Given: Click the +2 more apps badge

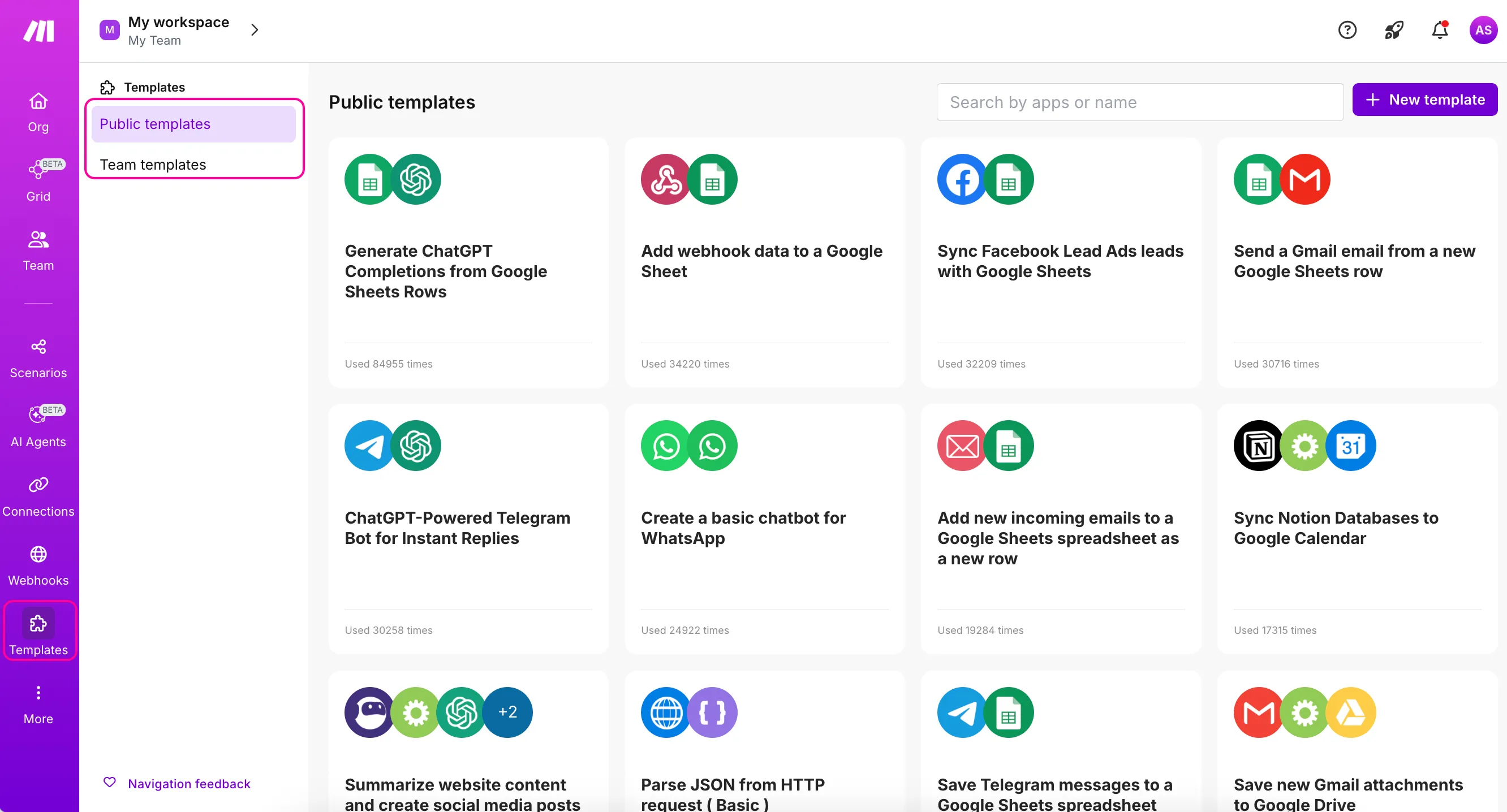Looking at the screenshot, I should (x=507, y=712).
